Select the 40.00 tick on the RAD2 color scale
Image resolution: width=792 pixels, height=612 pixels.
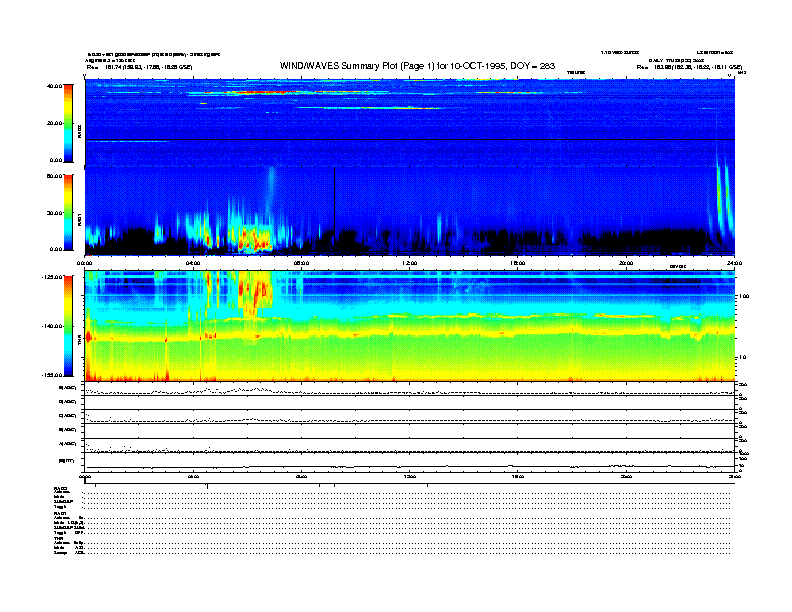[54, 86]
